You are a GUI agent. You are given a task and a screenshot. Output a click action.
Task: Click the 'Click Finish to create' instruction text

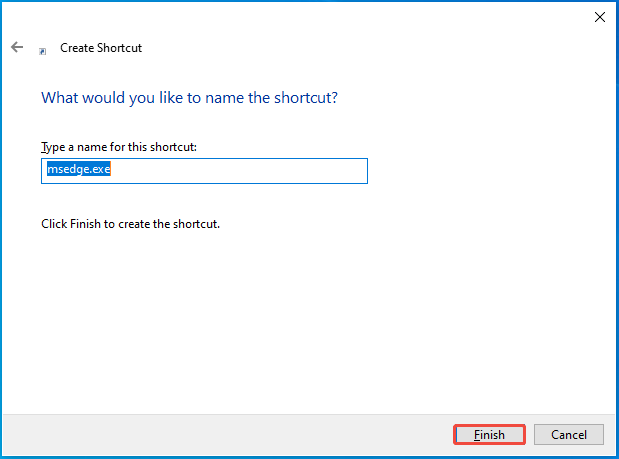(x=130, y=224)
